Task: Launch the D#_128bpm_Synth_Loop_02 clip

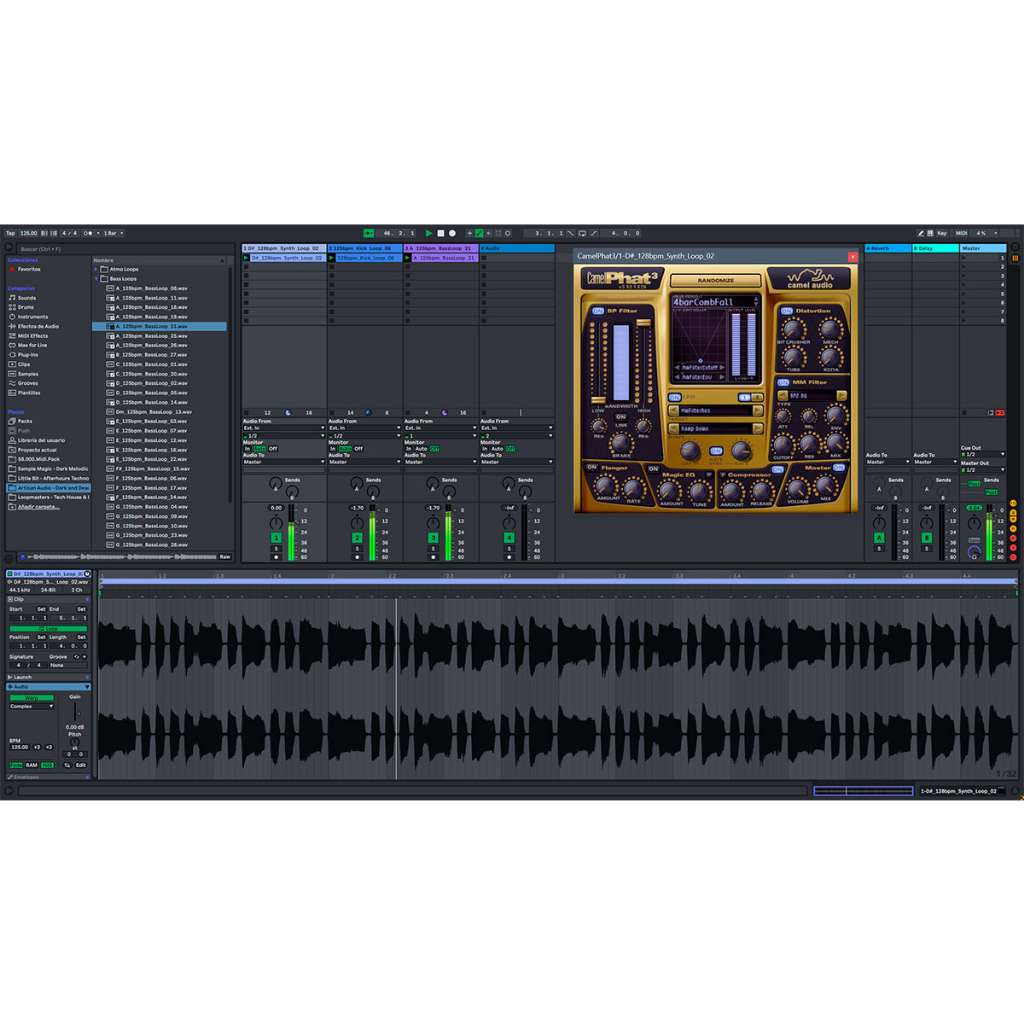Action: 246,258
